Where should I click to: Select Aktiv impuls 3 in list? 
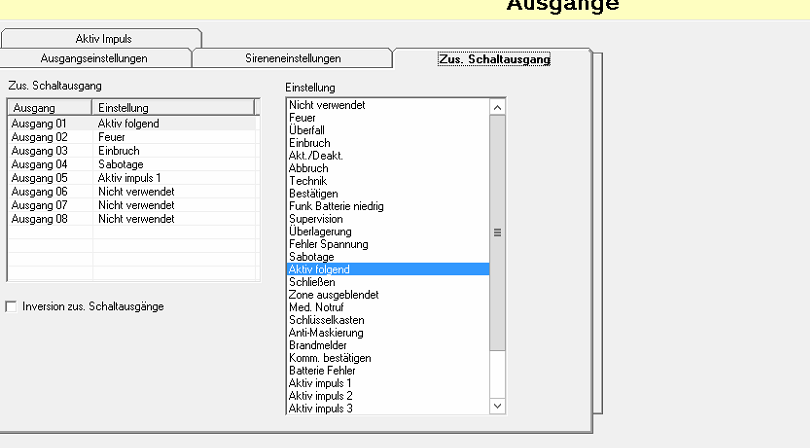pyautogui.click(x=320, y=408)
